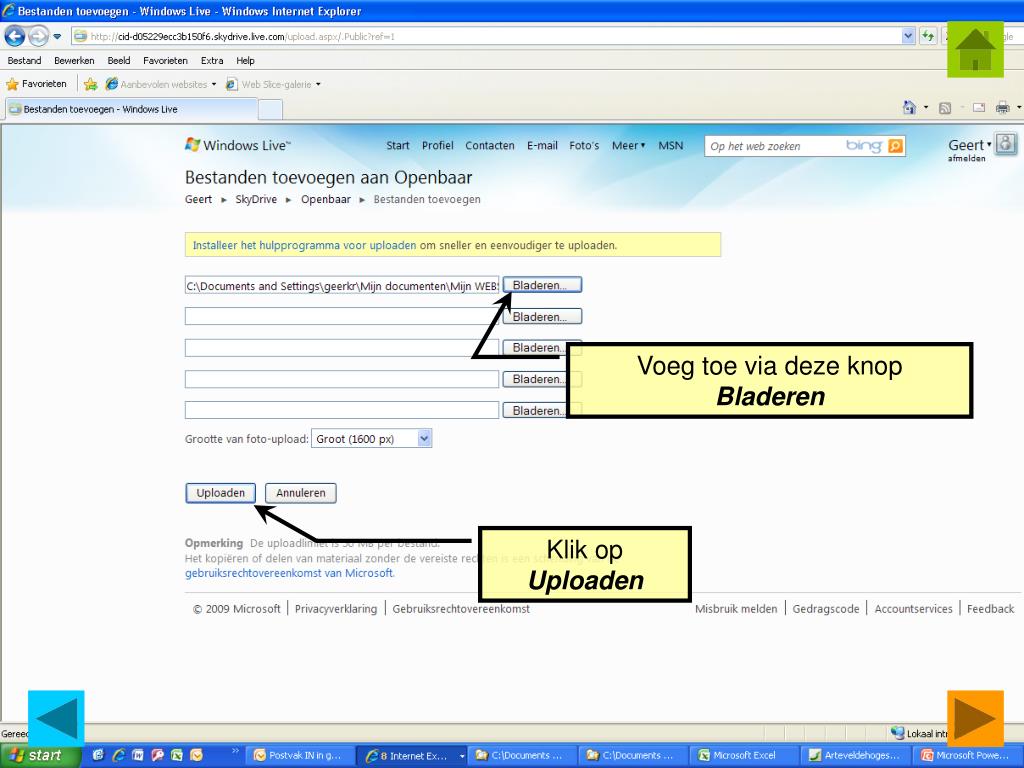Click the empty New Tab button

(270, 110)
